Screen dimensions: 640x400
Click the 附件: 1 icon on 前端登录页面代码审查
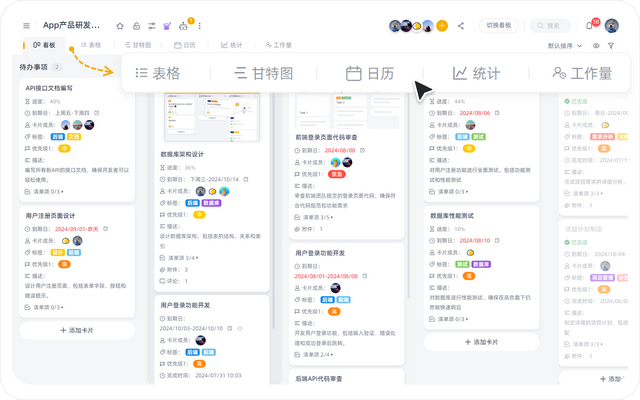point(297,229)
